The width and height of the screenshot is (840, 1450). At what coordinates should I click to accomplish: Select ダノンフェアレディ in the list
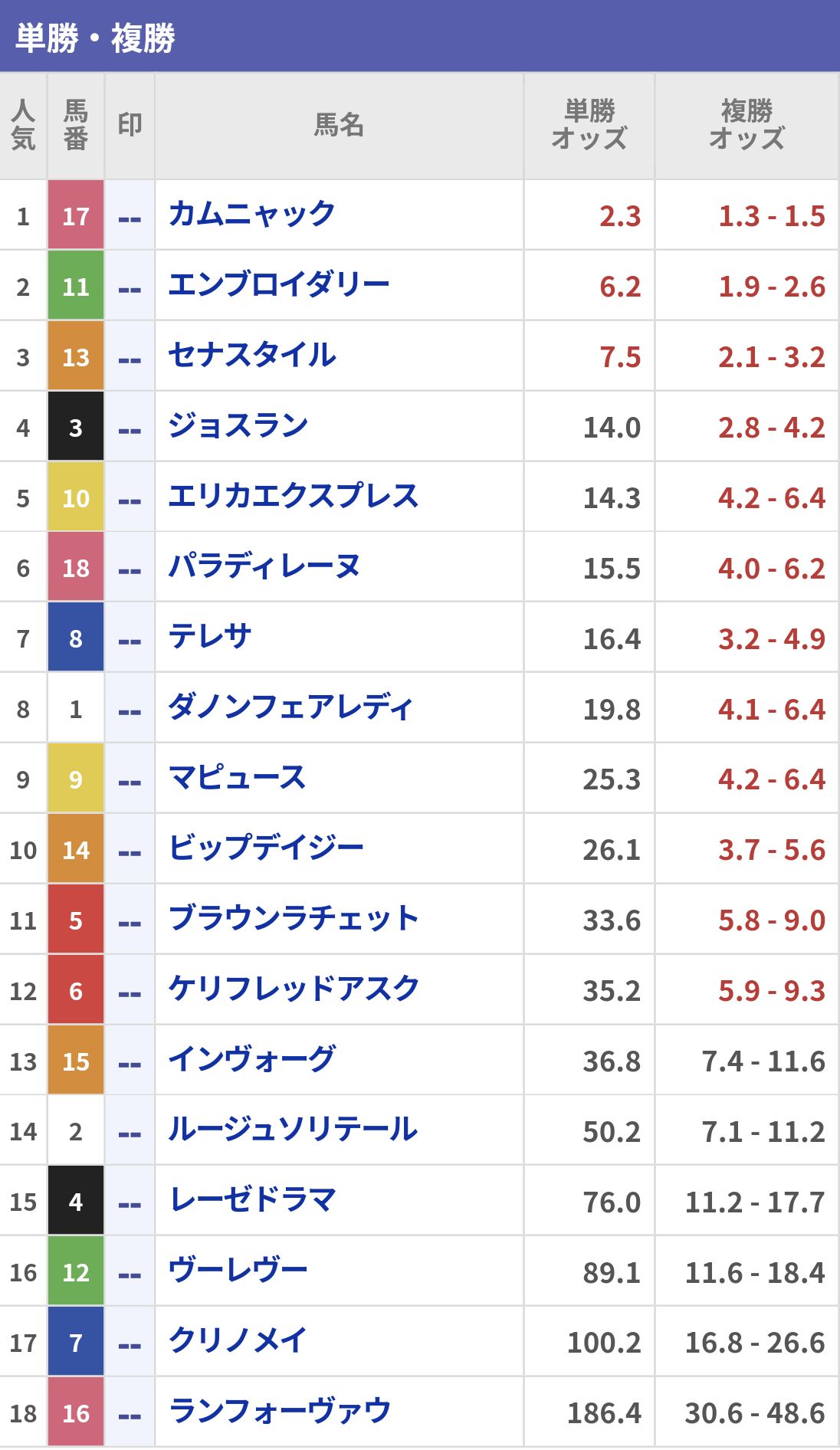point(291,708)
